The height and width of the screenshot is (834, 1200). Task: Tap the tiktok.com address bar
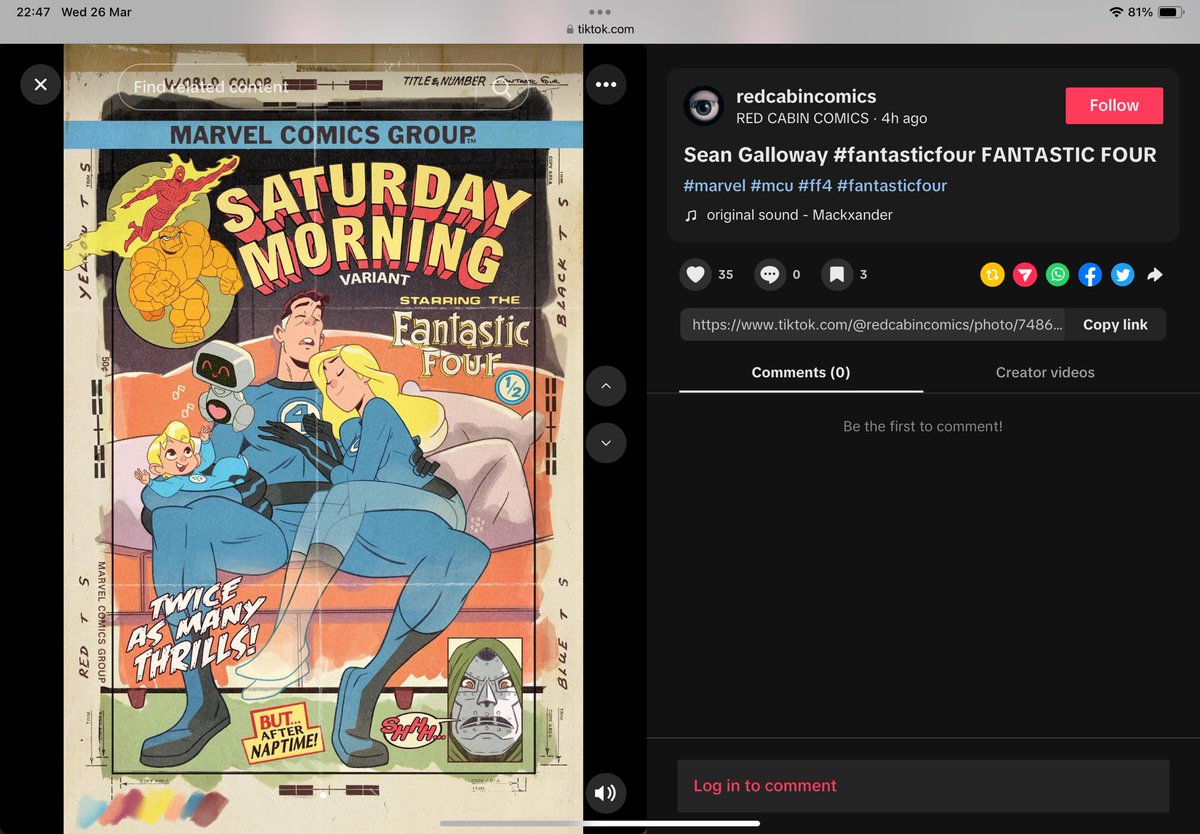click(600, 29)
